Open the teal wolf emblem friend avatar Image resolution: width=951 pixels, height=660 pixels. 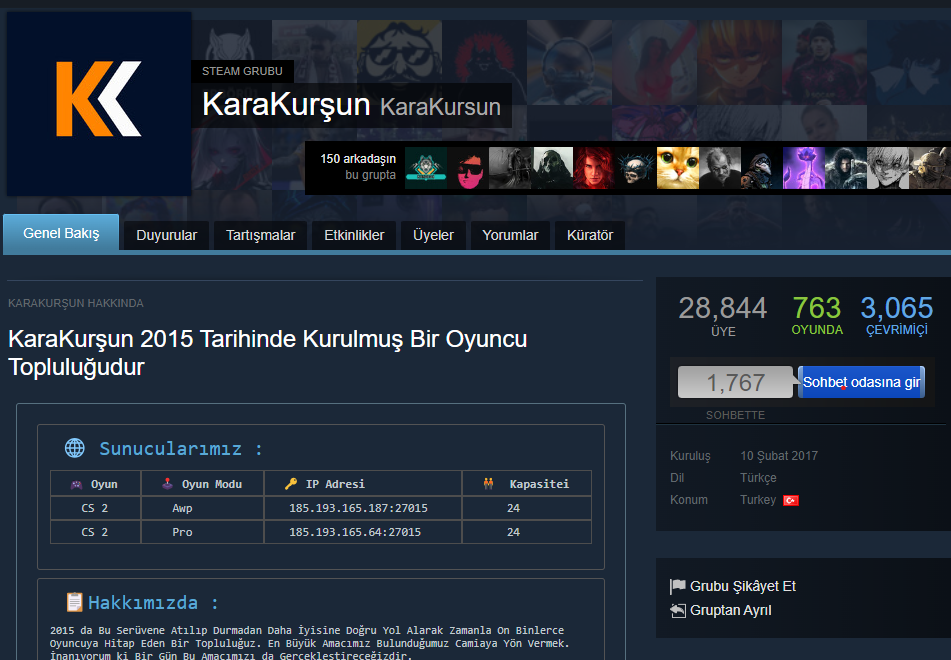coord(426,167)
